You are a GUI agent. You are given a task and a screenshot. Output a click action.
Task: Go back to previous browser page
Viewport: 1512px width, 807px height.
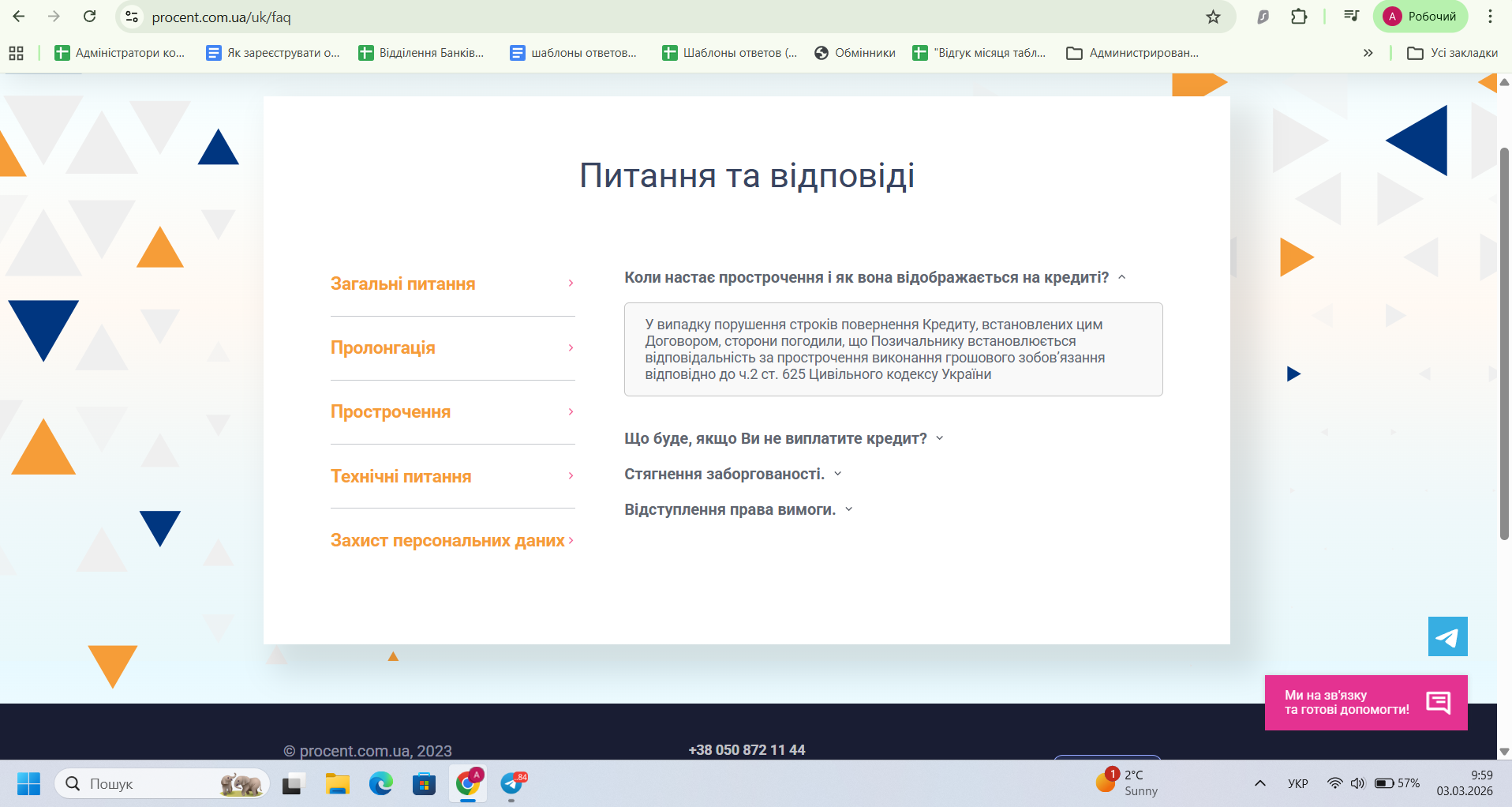(19, 17)
